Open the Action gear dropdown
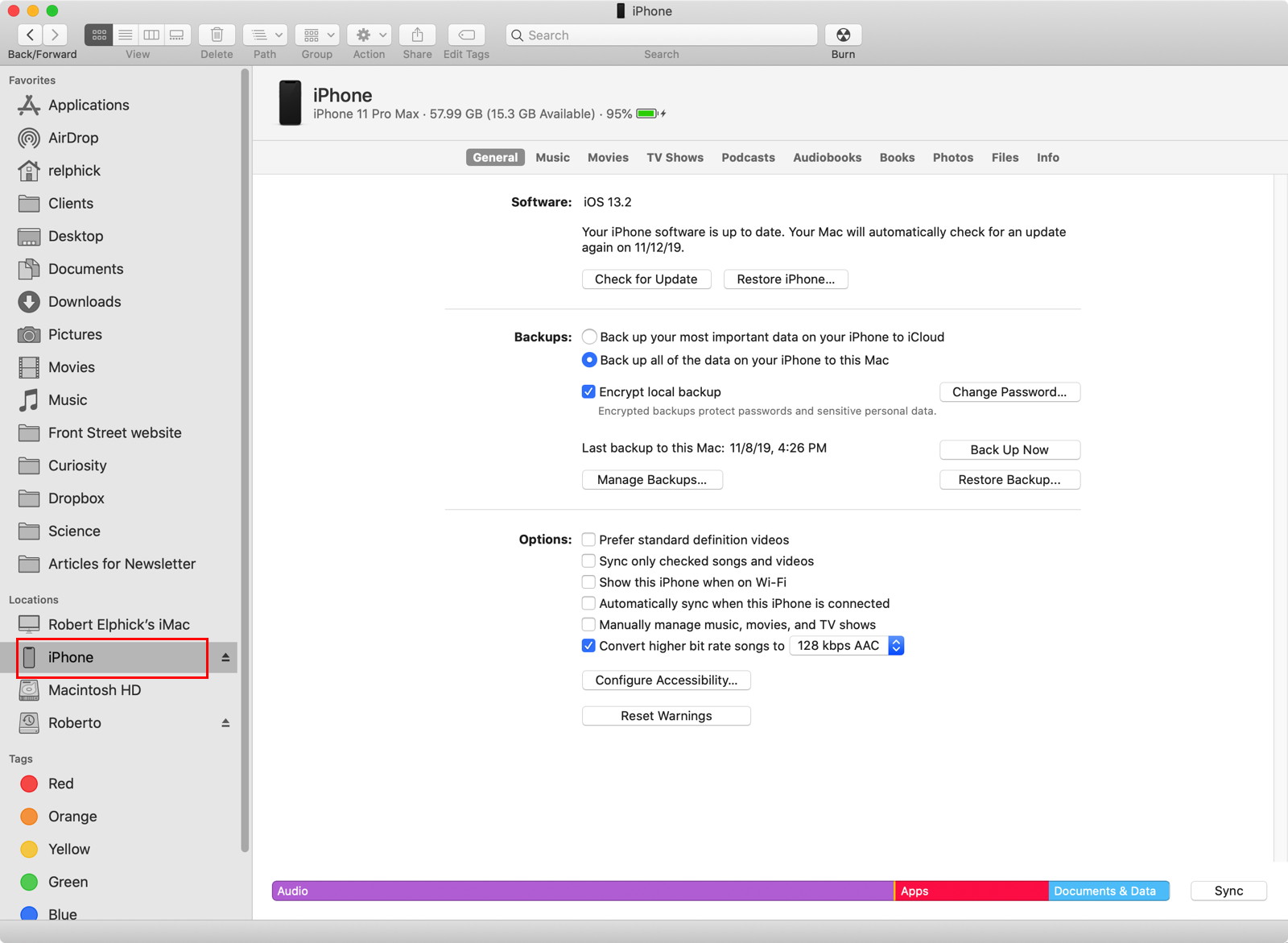 point(369,35)
